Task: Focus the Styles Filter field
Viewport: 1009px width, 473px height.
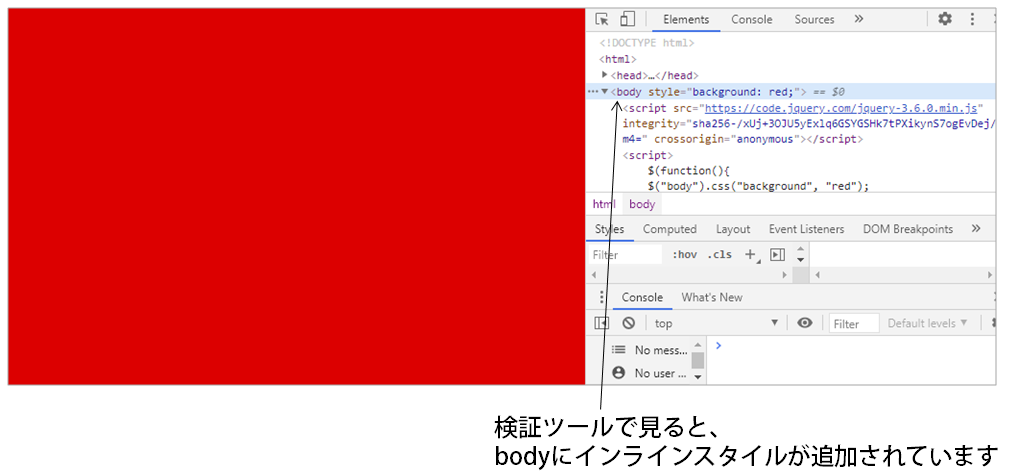Action: [625, 254]
